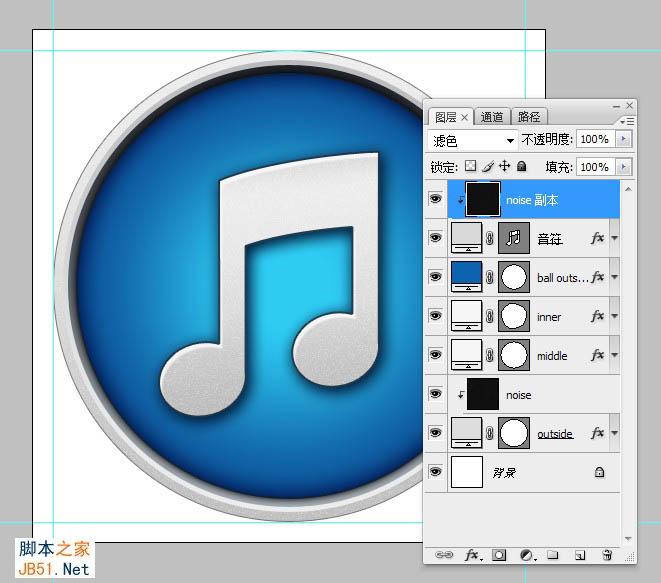Add a layer mask from panel footer
Viewport: 661px width, 583px height.
click(x=499, y=555)
